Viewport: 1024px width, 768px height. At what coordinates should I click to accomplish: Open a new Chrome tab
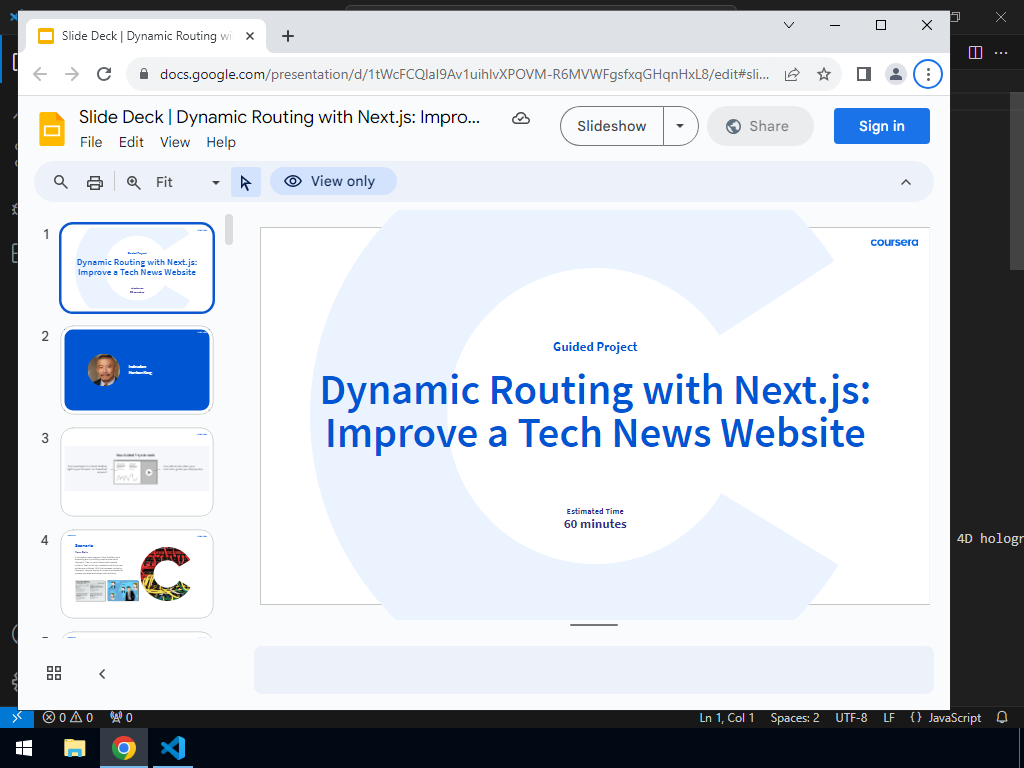(287, 36)
